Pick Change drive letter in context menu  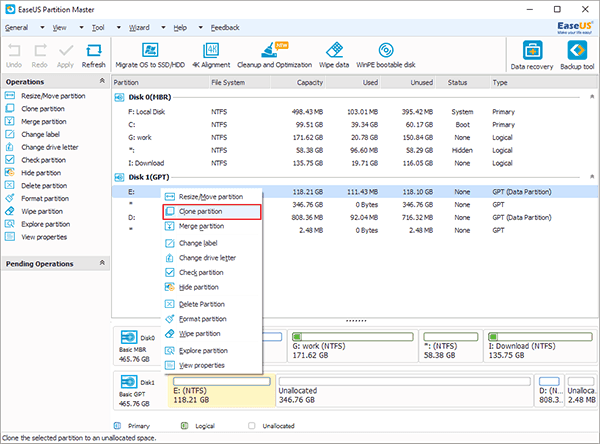(212, 258)
